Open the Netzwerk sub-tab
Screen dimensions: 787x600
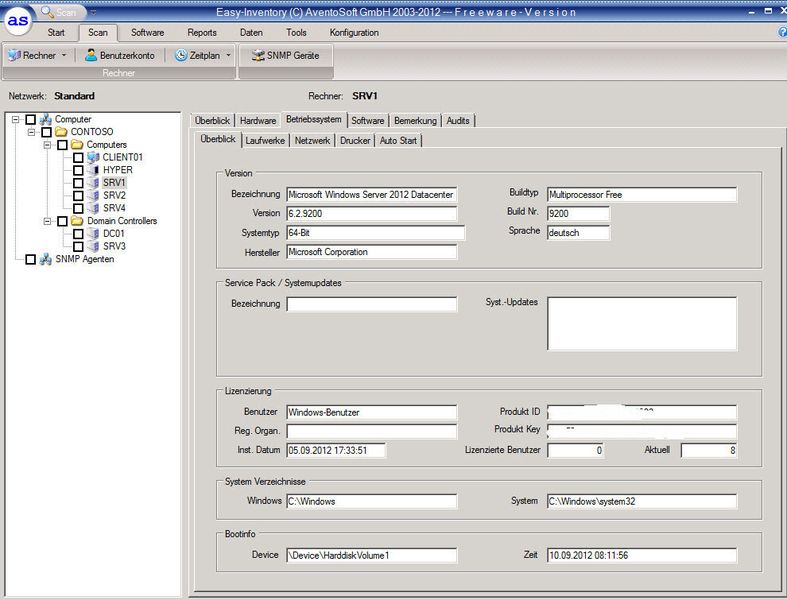pyautogui.click(x=312, y=141)
